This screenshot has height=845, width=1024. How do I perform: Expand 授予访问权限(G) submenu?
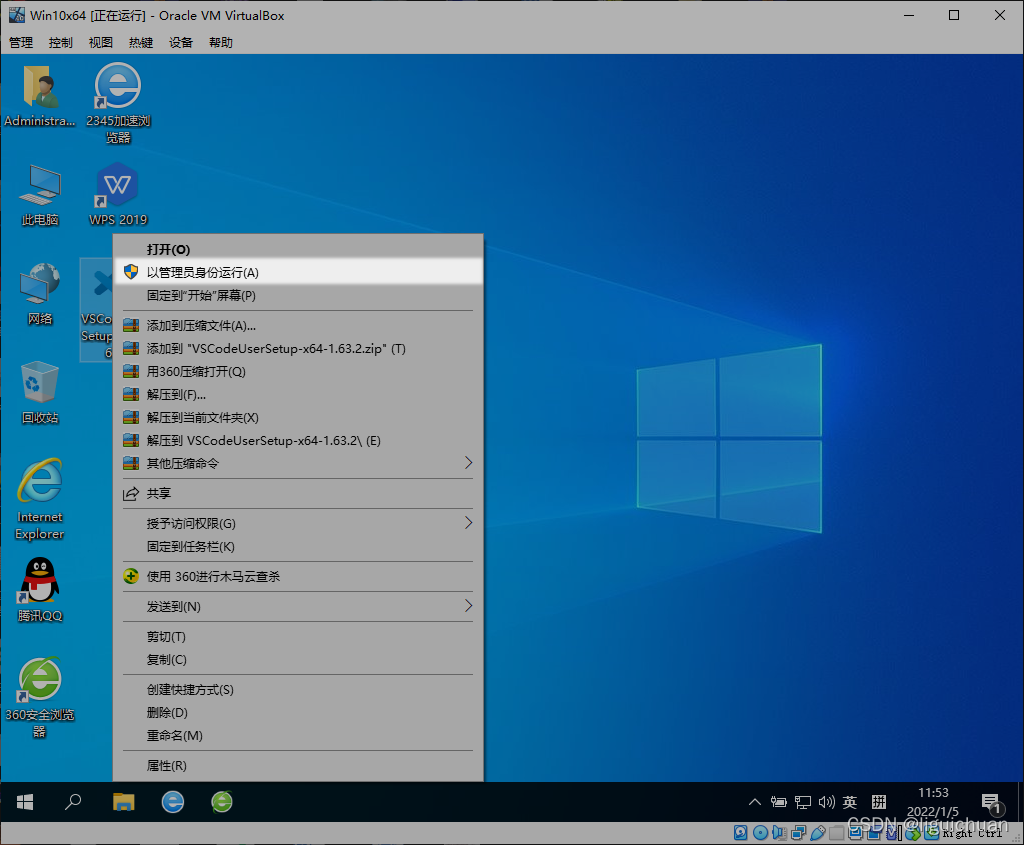(x=298, y=523)
